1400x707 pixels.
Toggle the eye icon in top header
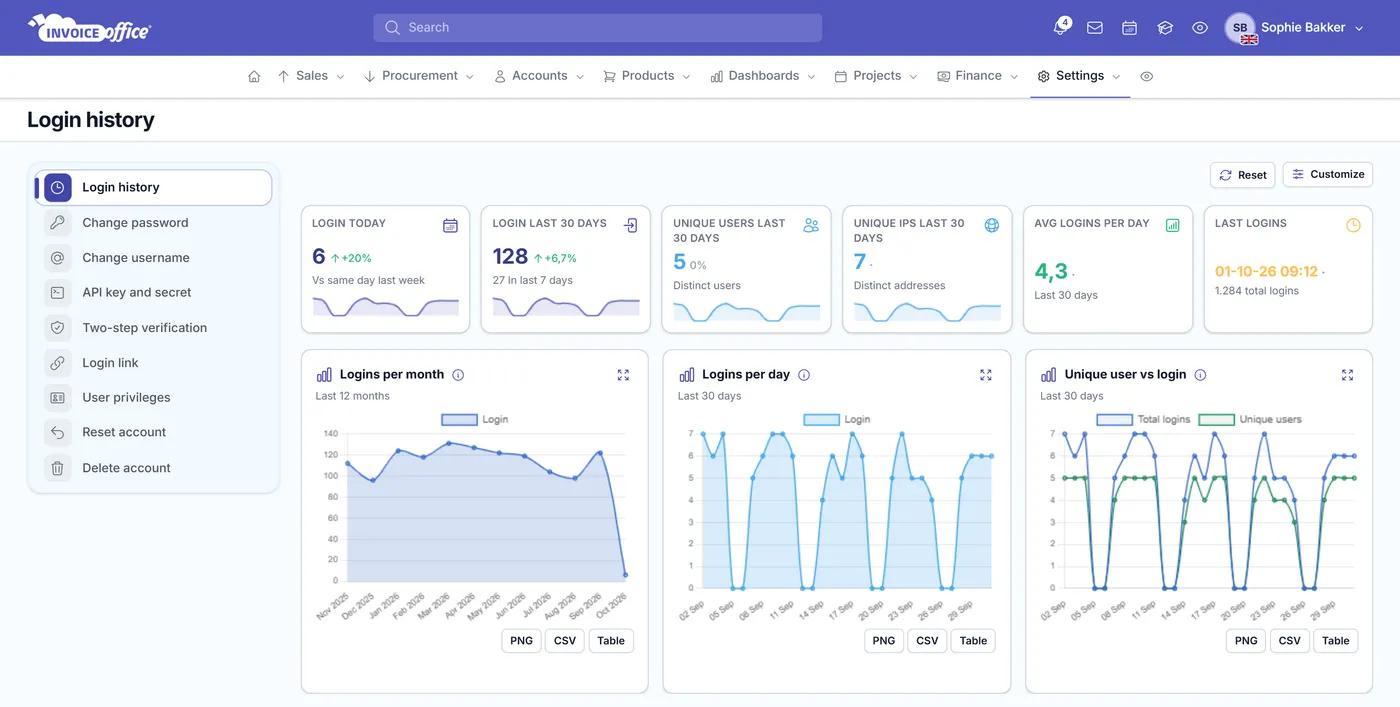[1200, 28]
